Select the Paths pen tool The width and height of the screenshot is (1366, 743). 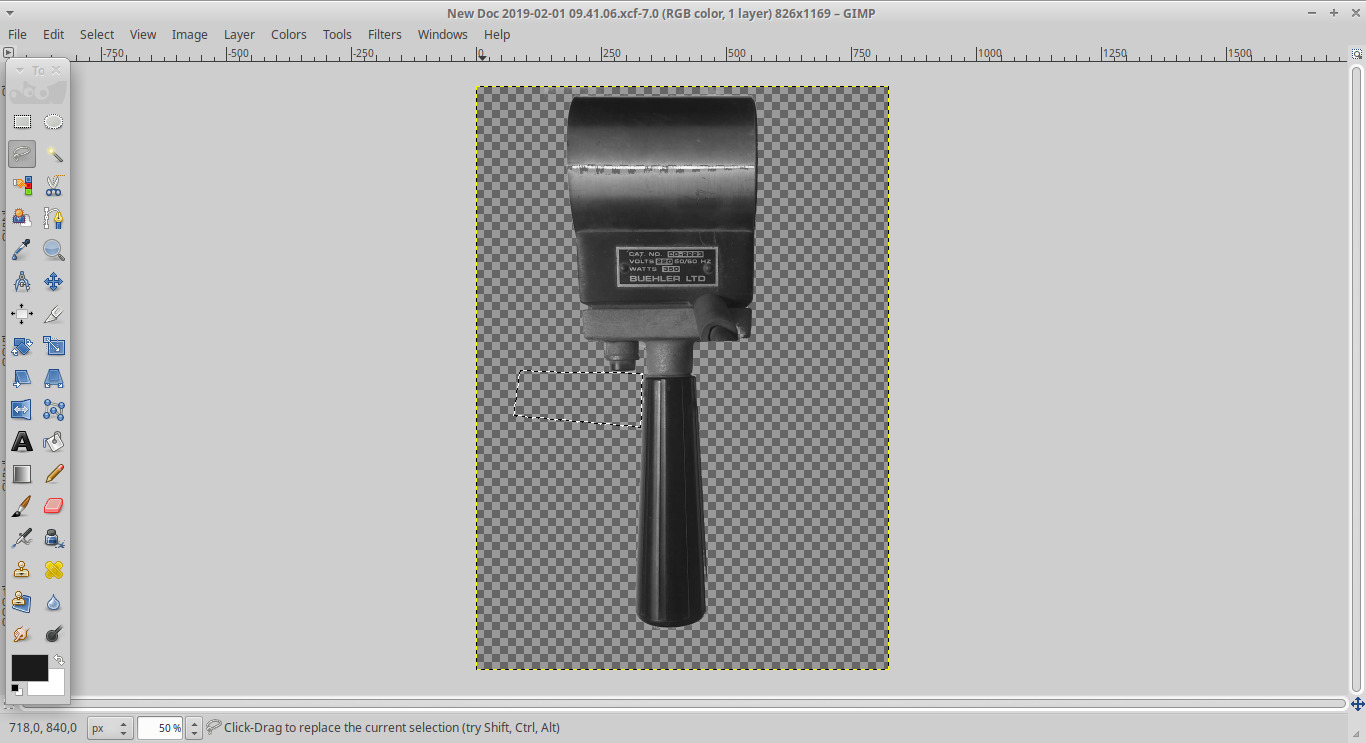tap(54, 218)
